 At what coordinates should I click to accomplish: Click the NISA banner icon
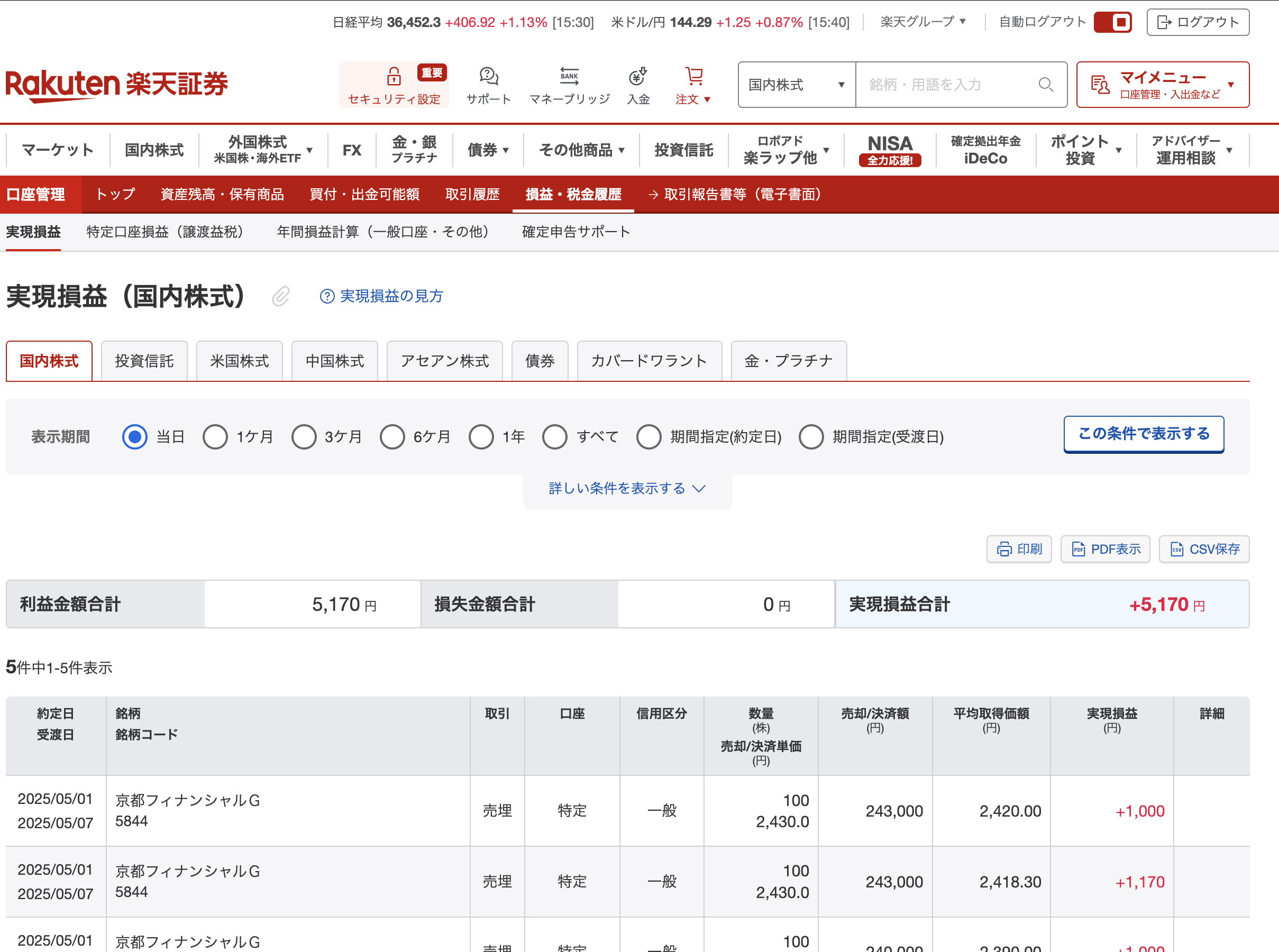[x=890, y=150]
